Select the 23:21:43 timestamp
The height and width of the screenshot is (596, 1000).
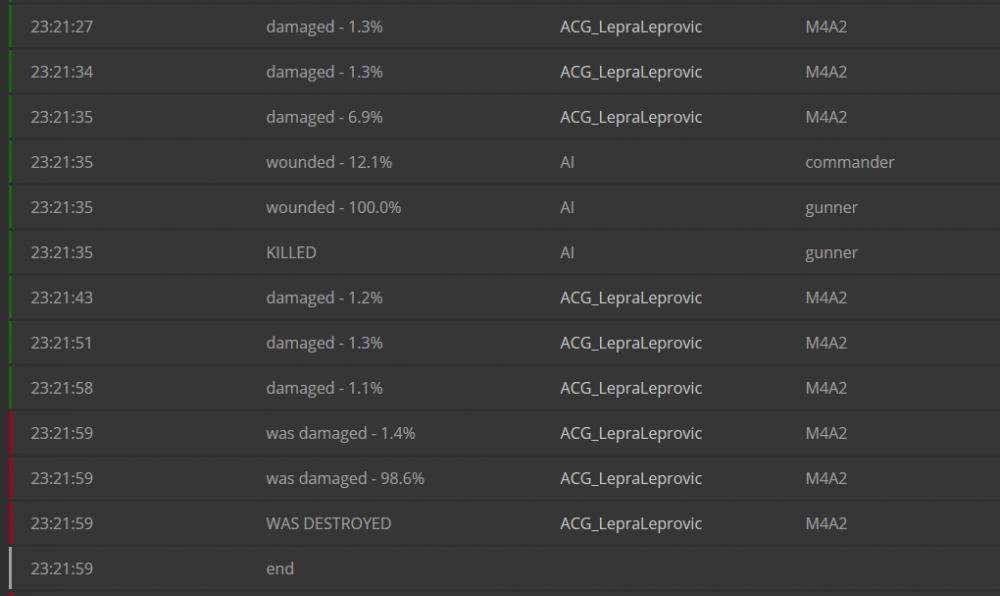pos(62,298)
